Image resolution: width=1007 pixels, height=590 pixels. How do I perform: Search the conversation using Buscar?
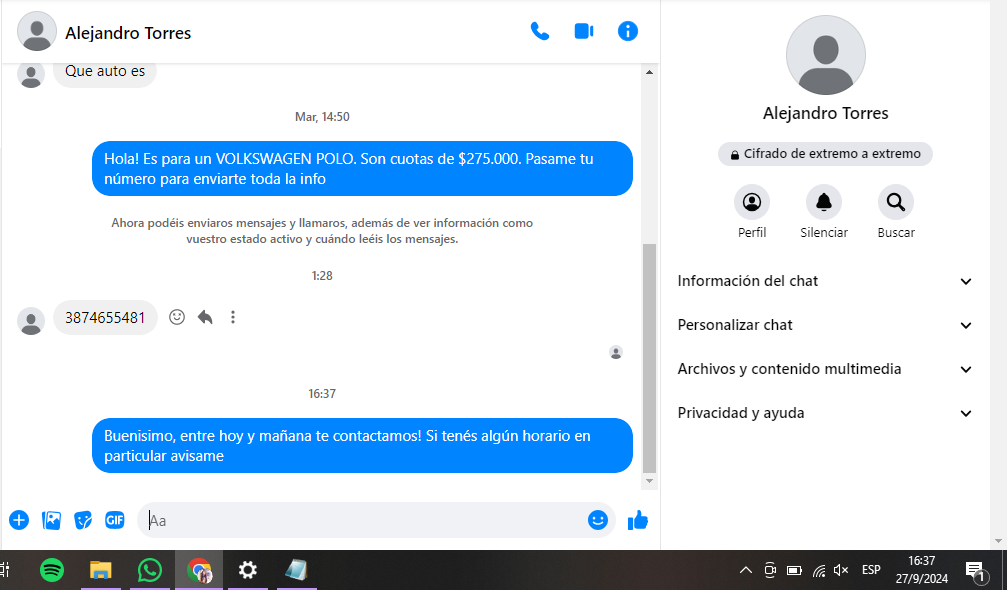pyautogui.click(x=895, y=203)
